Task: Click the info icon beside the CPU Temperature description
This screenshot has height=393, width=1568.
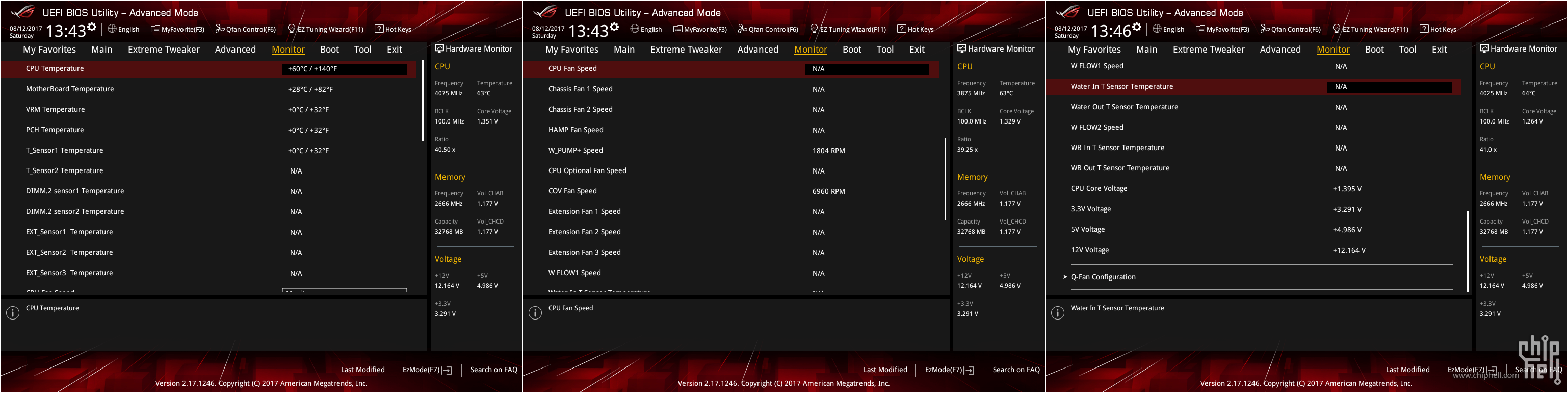Action: 12,313
